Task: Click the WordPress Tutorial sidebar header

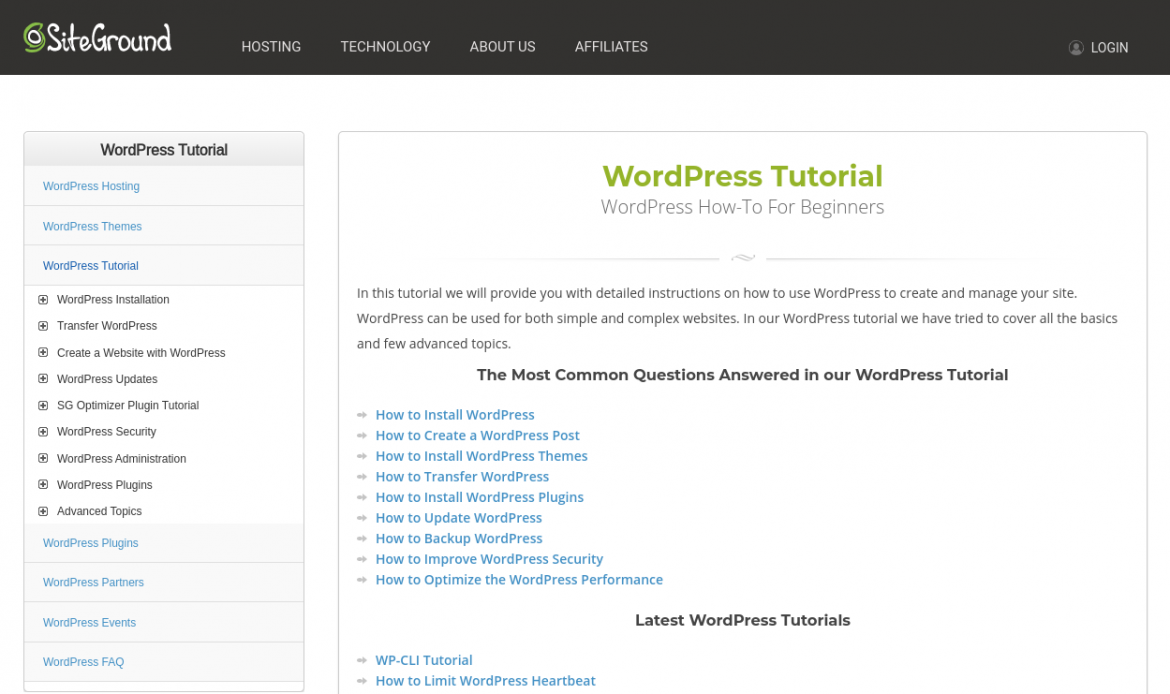Action: coord(164,150)
